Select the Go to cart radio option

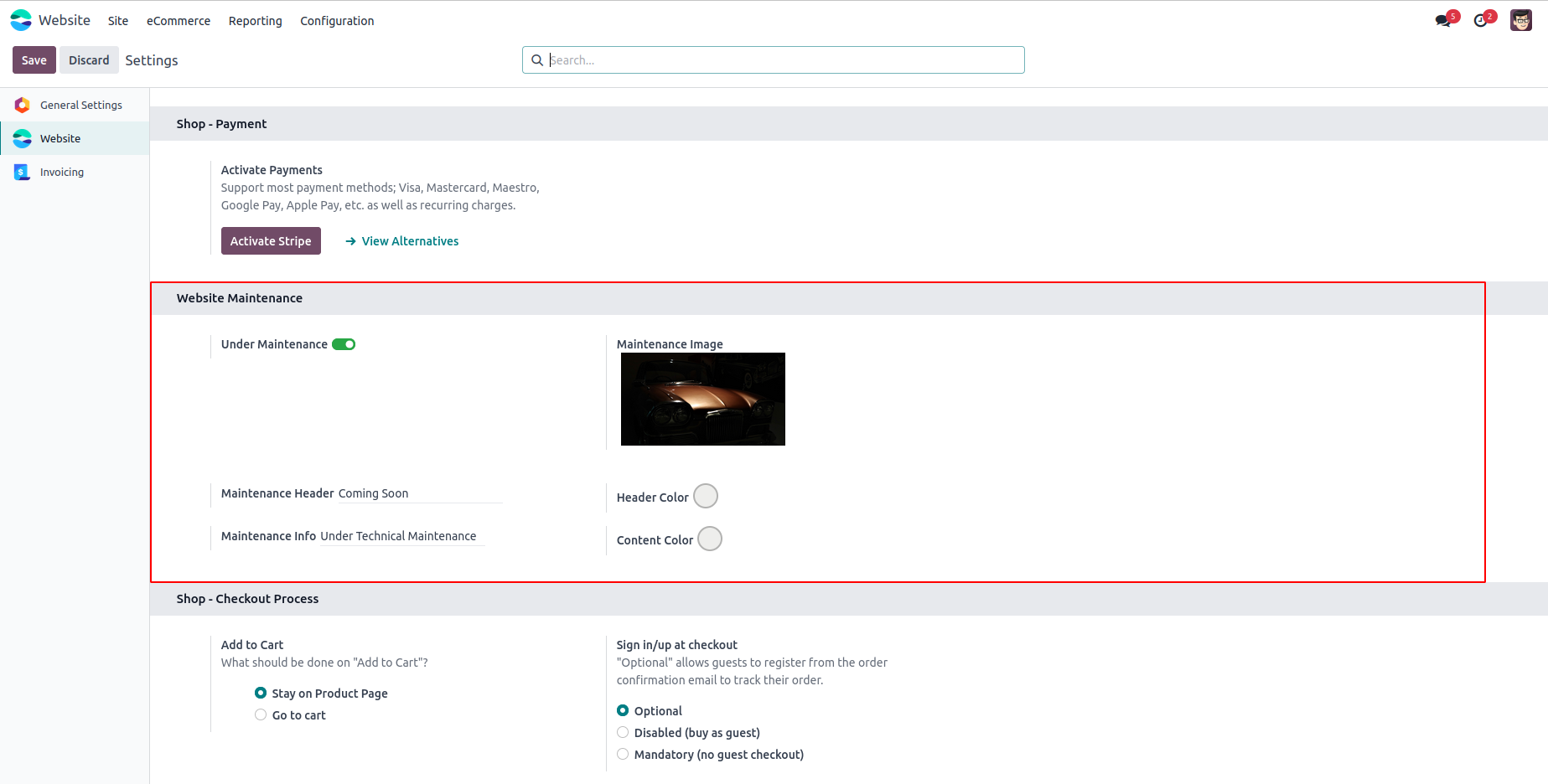(x=261, y=714)
